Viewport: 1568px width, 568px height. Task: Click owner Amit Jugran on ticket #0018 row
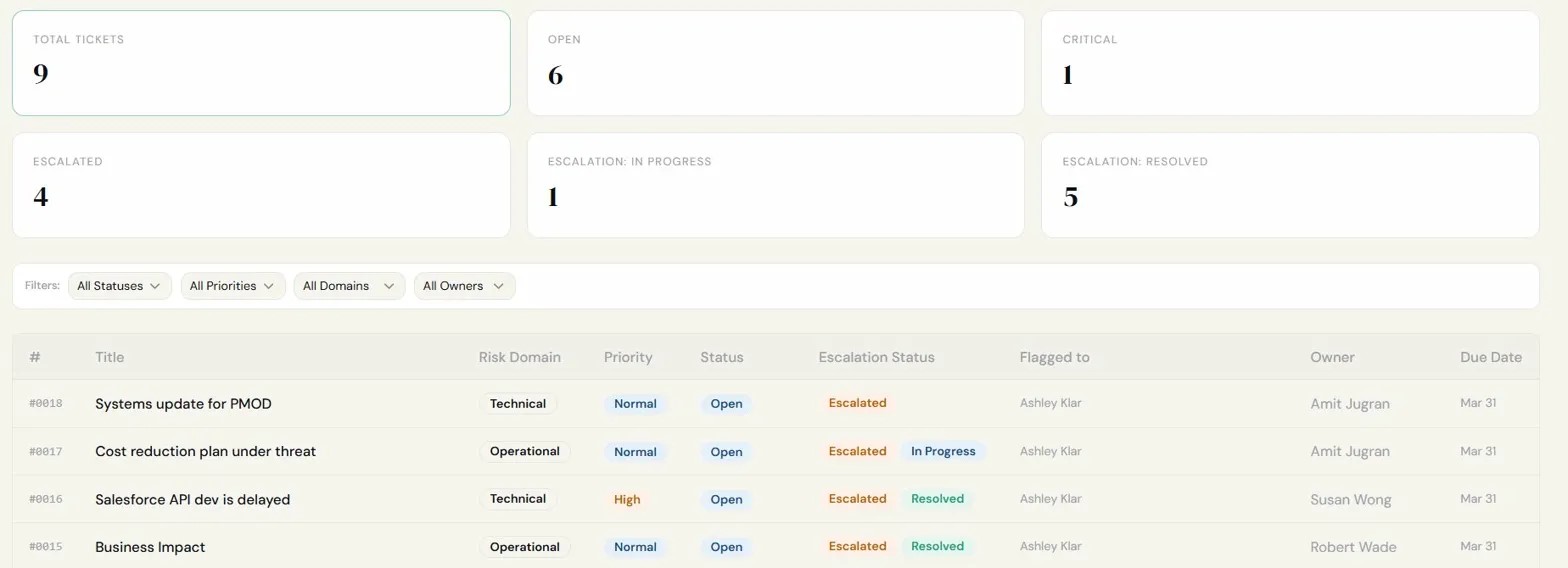[1350, 404]
